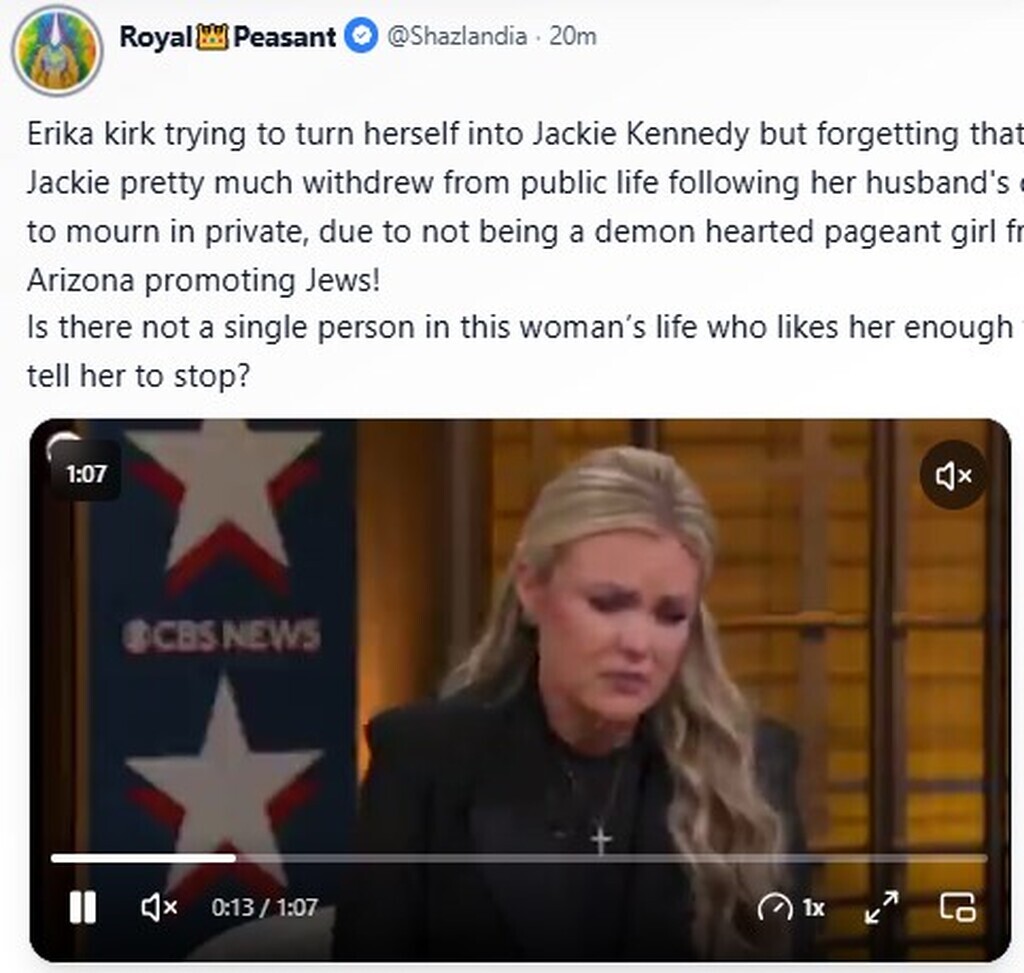Click the blue verified badge

tap(361, 37)
